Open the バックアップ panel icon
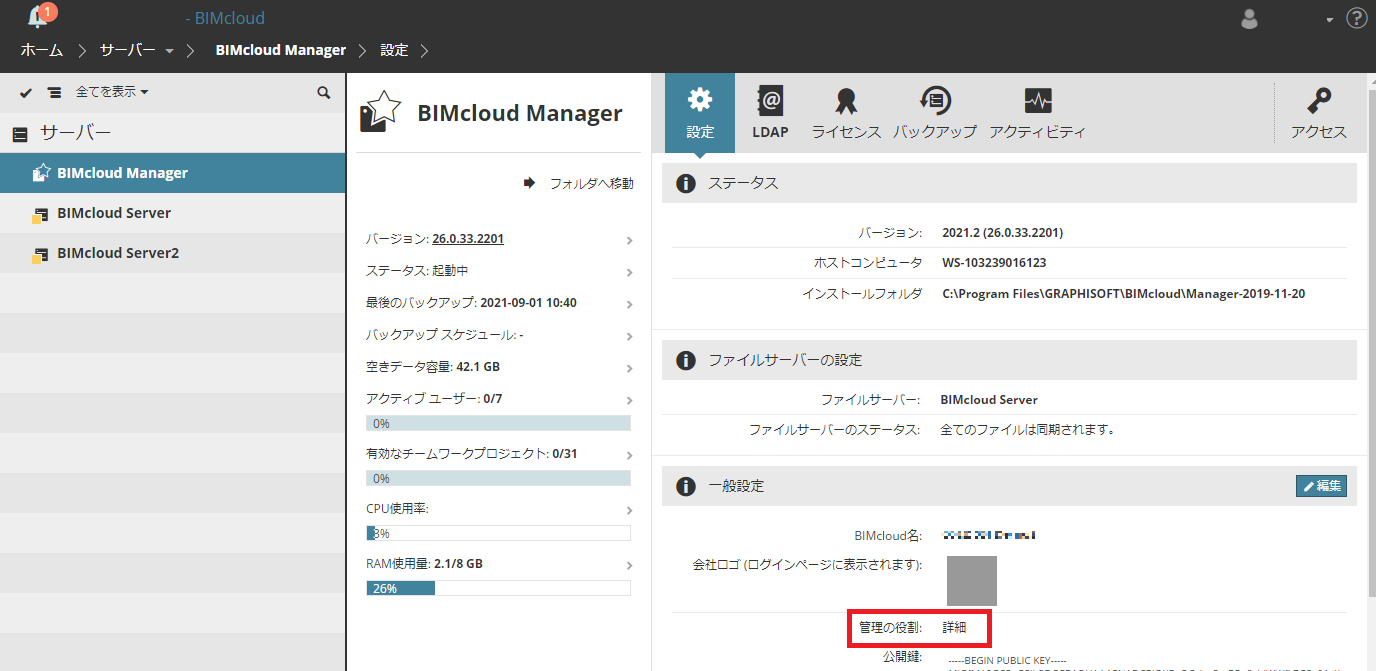 [x=935, y=112]
